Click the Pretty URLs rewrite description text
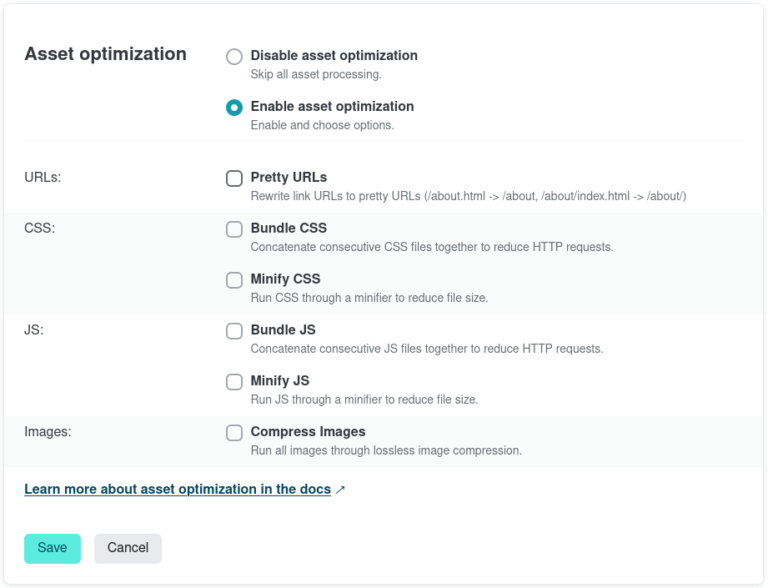This screenshot has height=588, width=768. (x=467, y=197)
